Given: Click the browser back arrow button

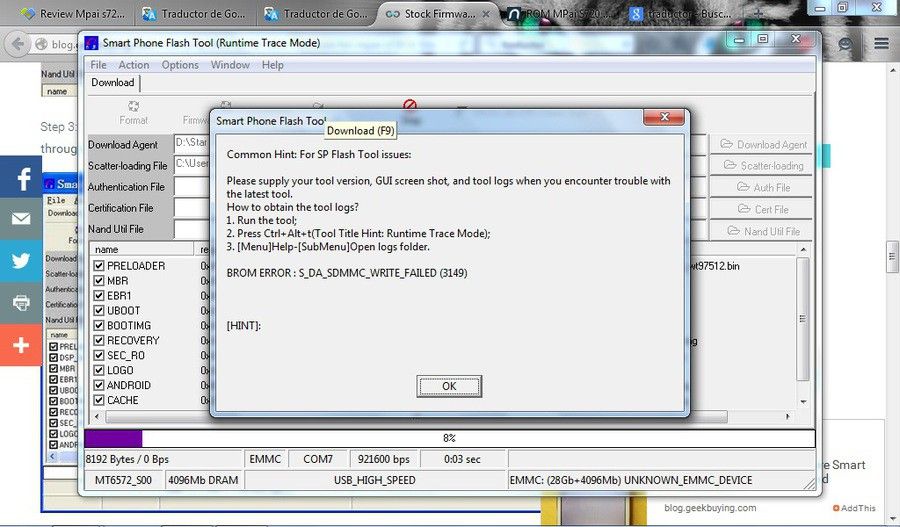Looking at the screenshot, I should tap(18, 44).
